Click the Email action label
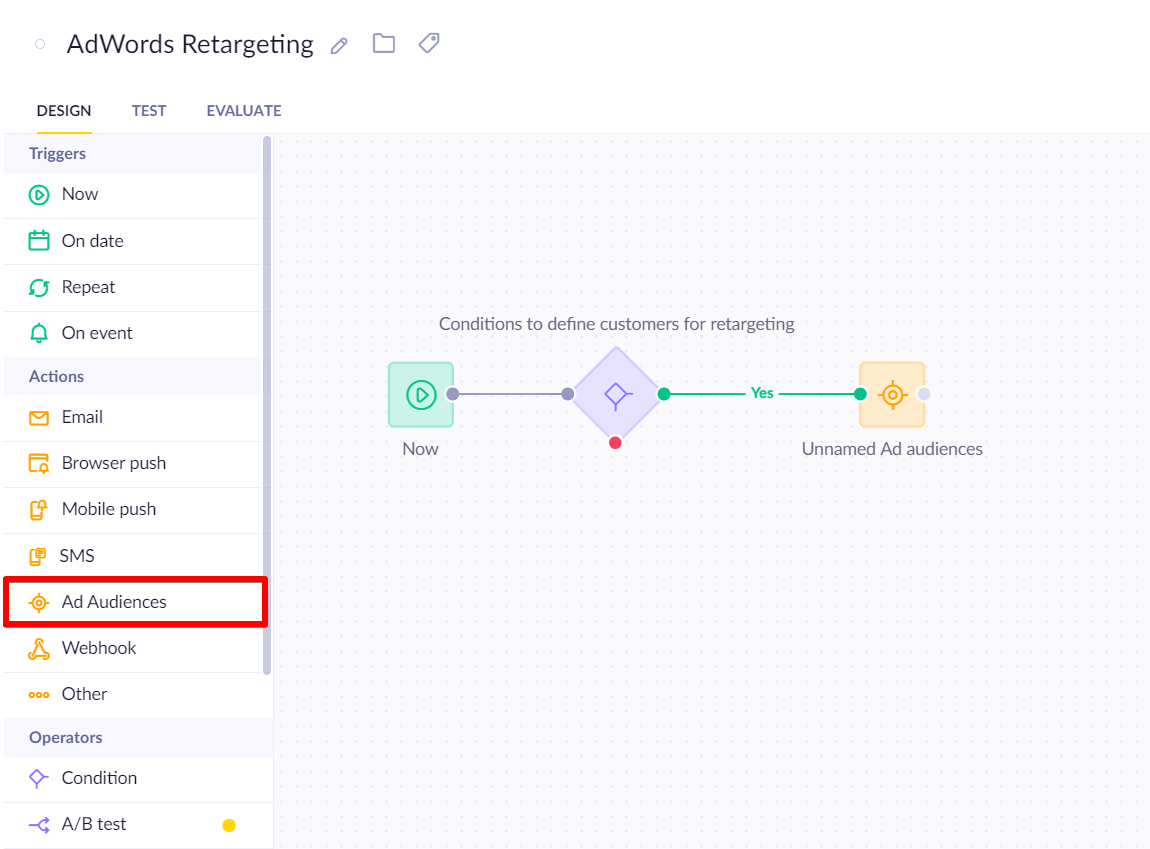The height and width of the screenshot is (849, 1150). coord(82,417)
